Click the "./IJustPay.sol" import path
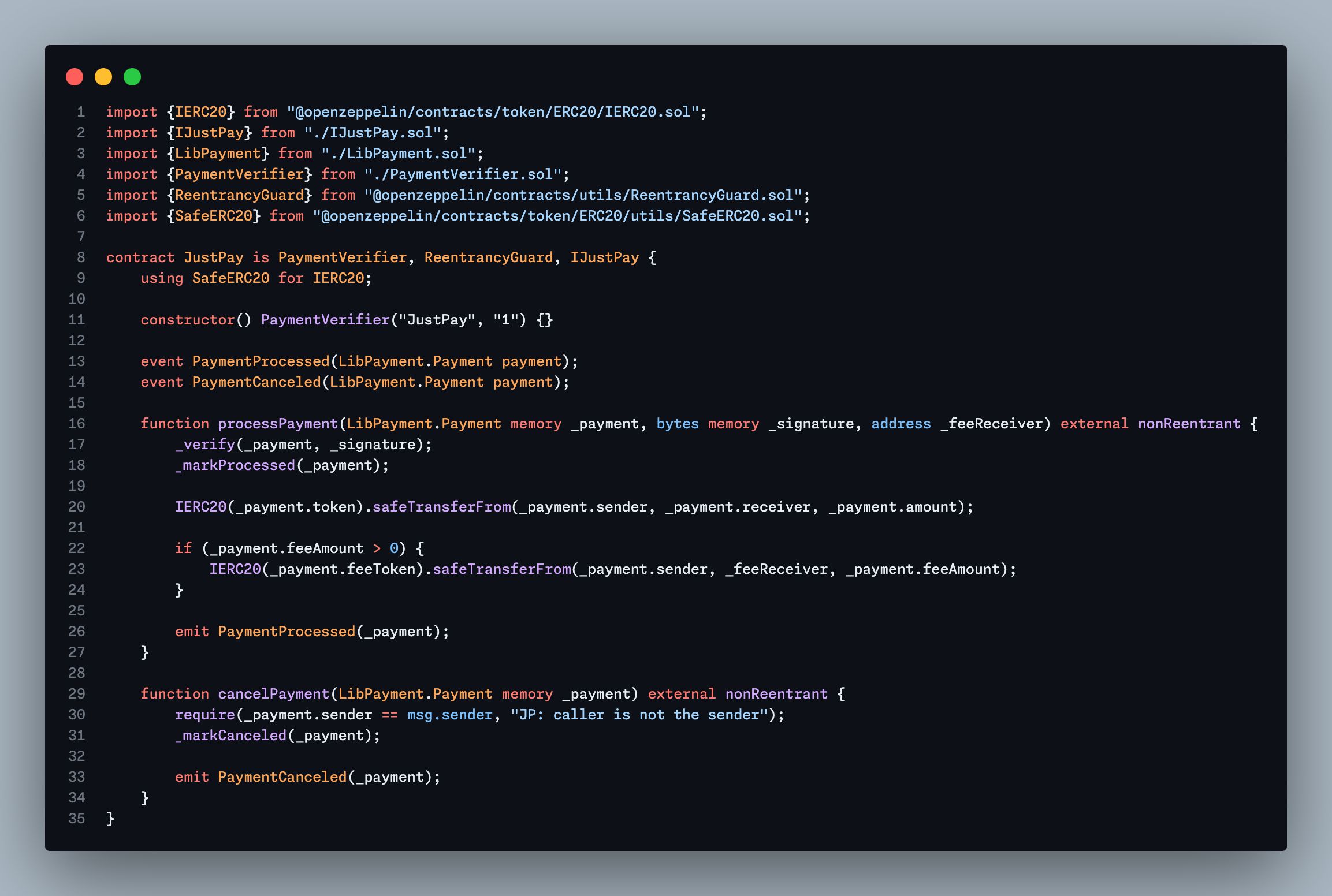This screenshot has width=1332, height=896. 373,133
